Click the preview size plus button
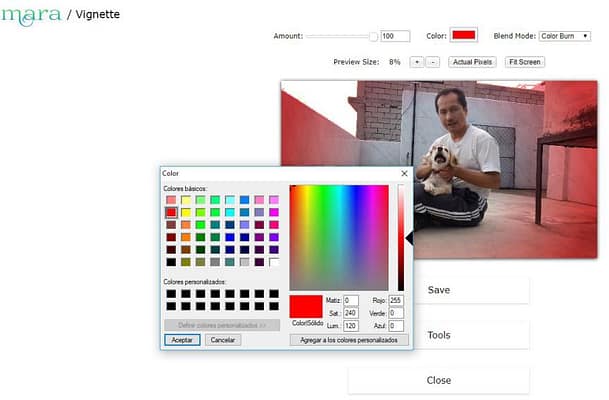 click(416, 62)
